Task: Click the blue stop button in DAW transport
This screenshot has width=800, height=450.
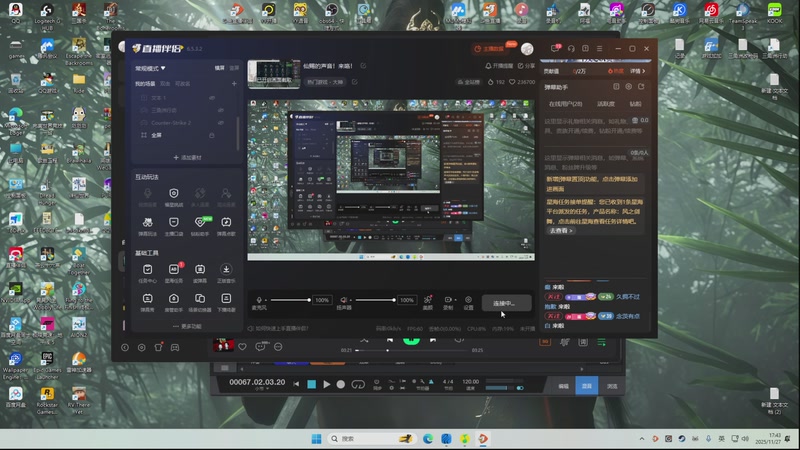Action: point(312,384)
